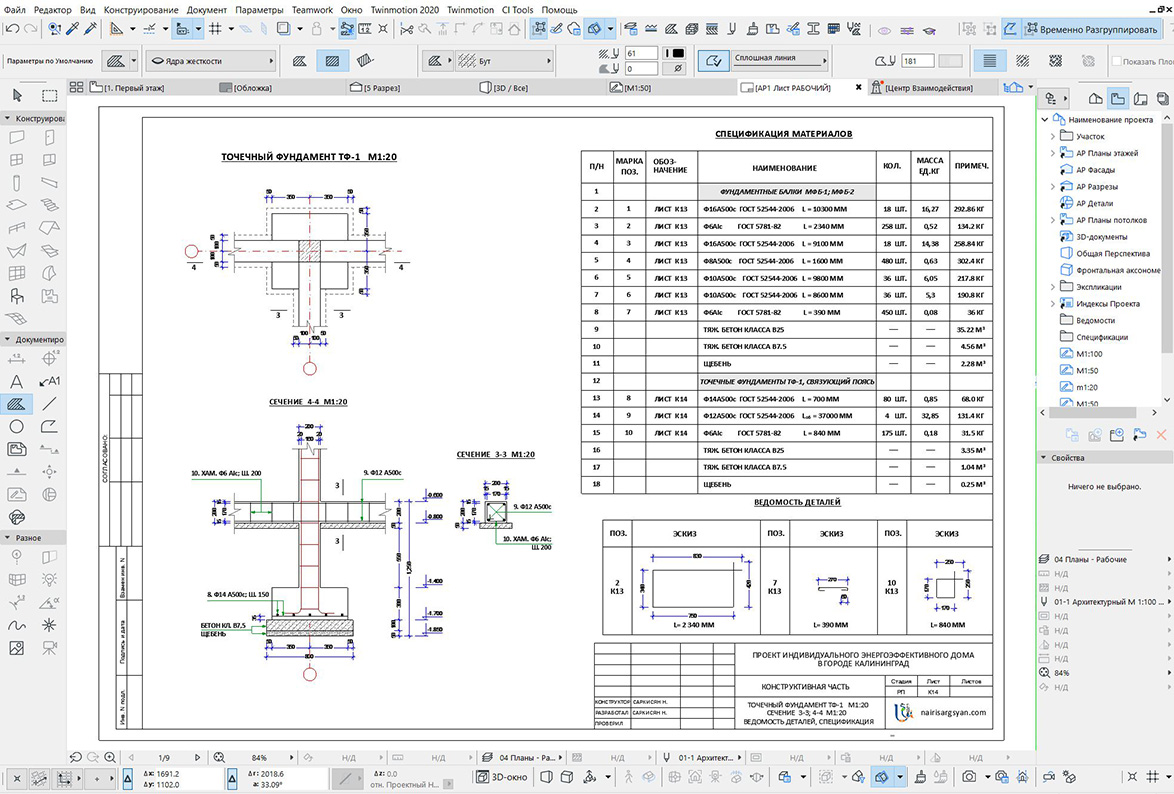1174x794 pixels.
Task: Switch to the [5 Разрез] tab
Action: pos(376,88)
